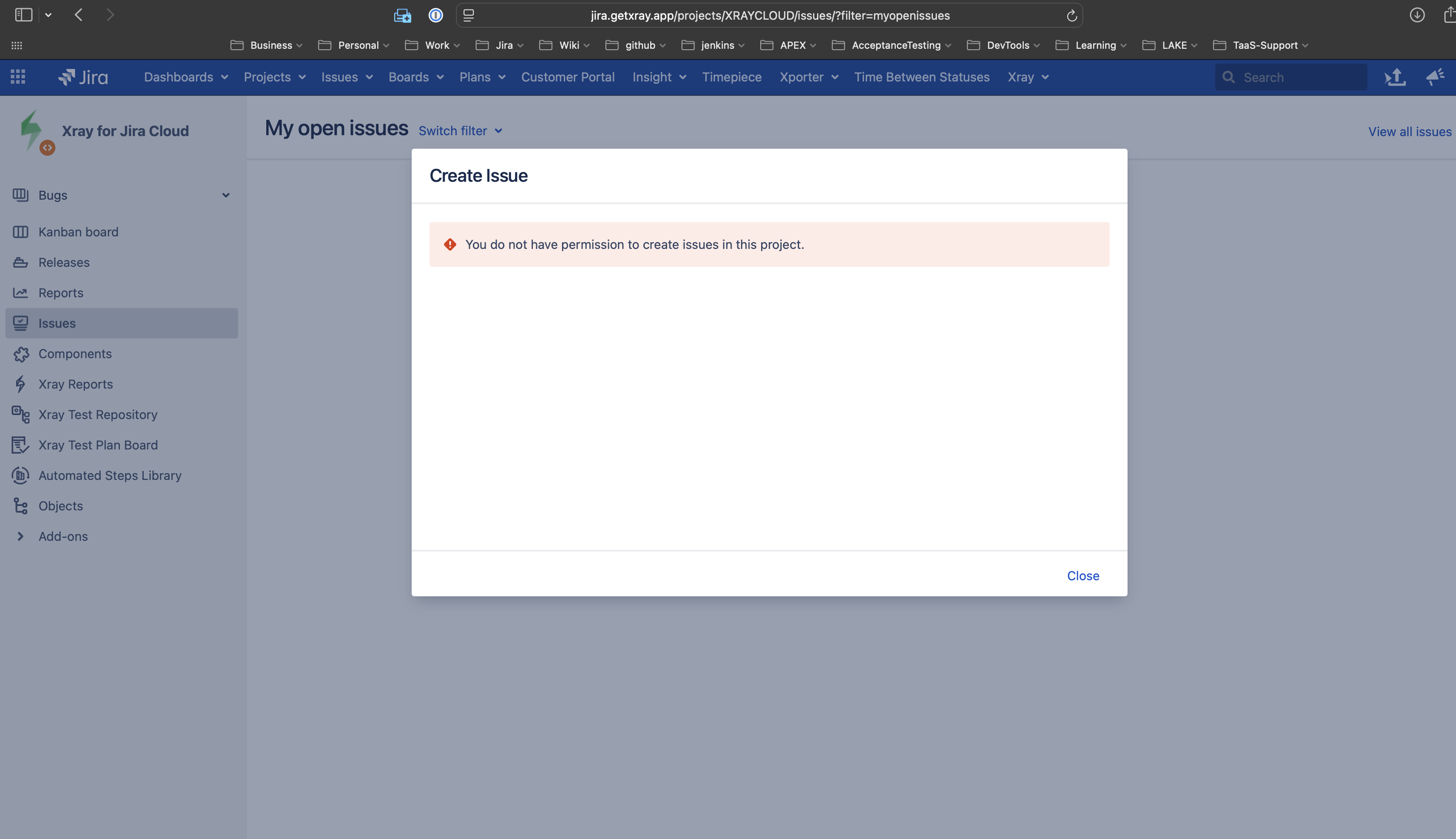Click the My open issues heading

(x=336, y=128)
